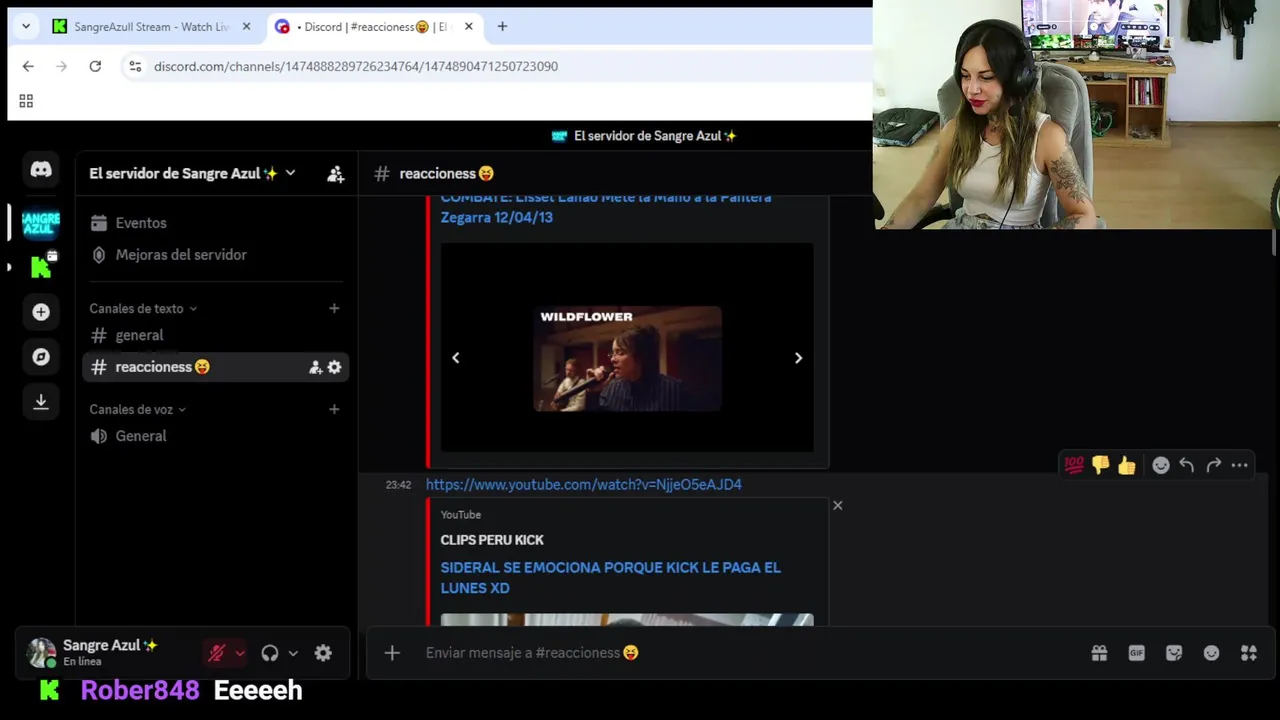Add the 100 emoji reaction
The image size is (1280, 720).
tap(1073, 465)
